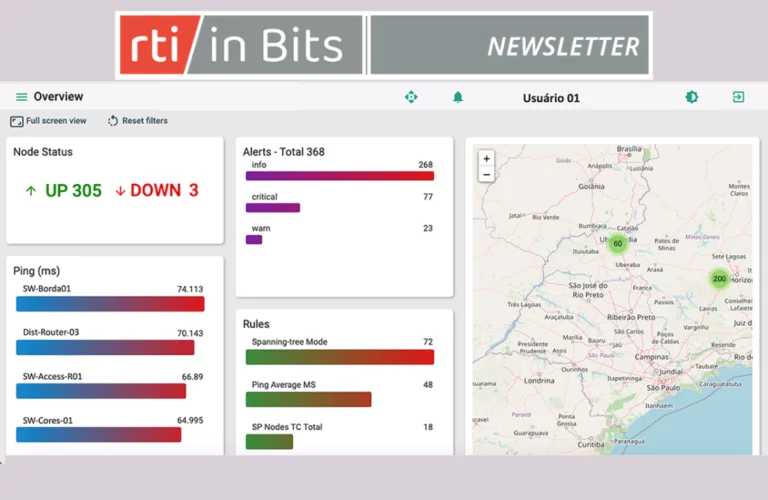768x500 pixels.
Task: Click the Usuário 01 user label
Action: pos(551,98)
